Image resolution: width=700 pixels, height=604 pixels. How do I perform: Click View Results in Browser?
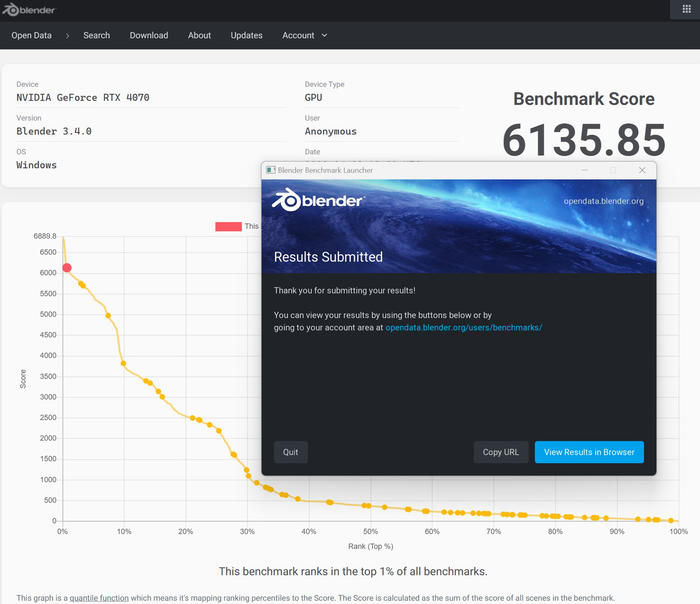click(x=589, y=452)
